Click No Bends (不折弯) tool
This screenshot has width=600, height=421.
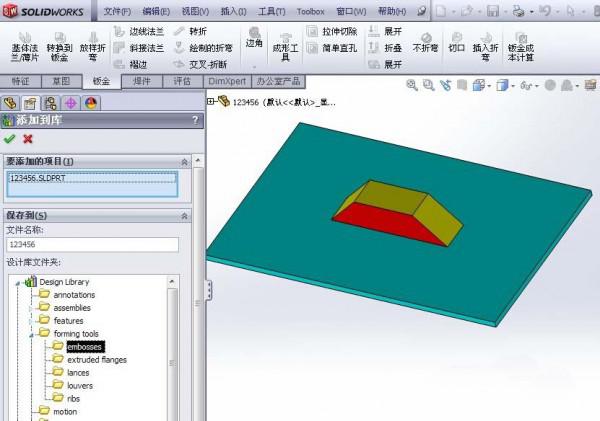point(426,43)
